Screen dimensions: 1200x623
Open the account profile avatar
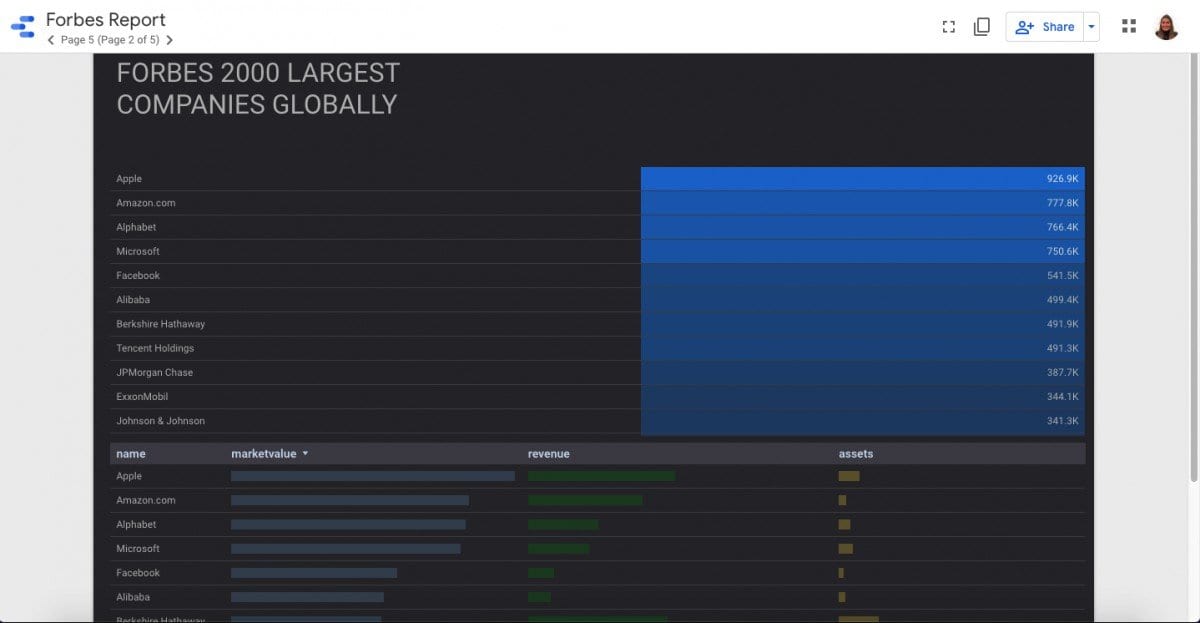click(x=1166, y=27)
